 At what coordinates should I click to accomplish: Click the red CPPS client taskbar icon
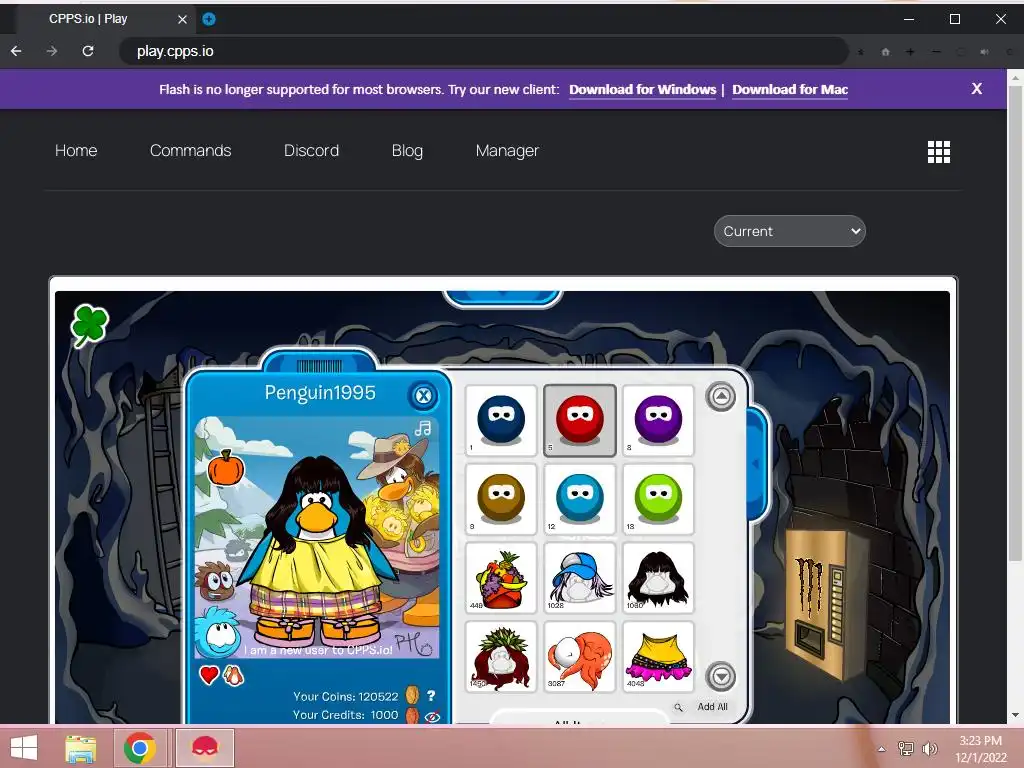coord(204,748)
